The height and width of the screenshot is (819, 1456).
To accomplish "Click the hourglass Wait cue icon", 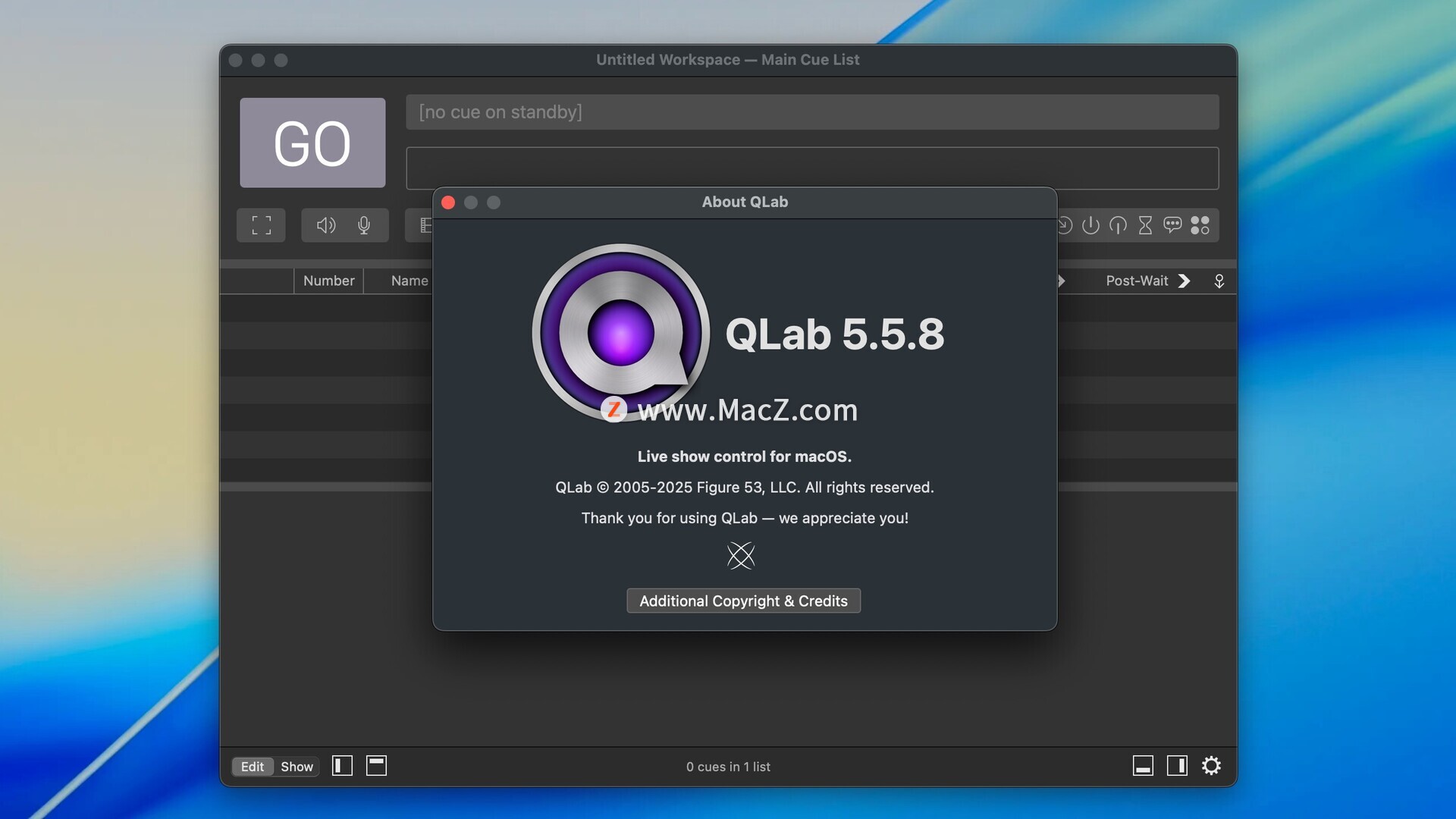I will [x=1145, y=225].
